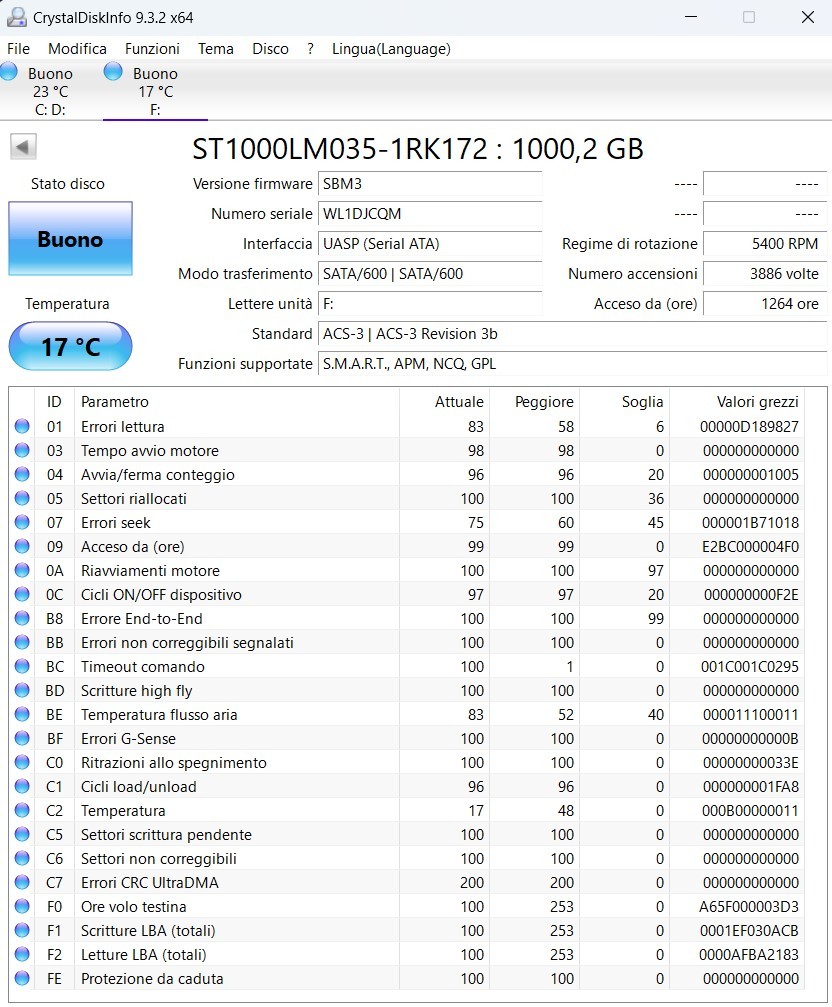Click status orb for Tempo avvio motore row
The image size is (832, 1007).
(x=22, y=450)
